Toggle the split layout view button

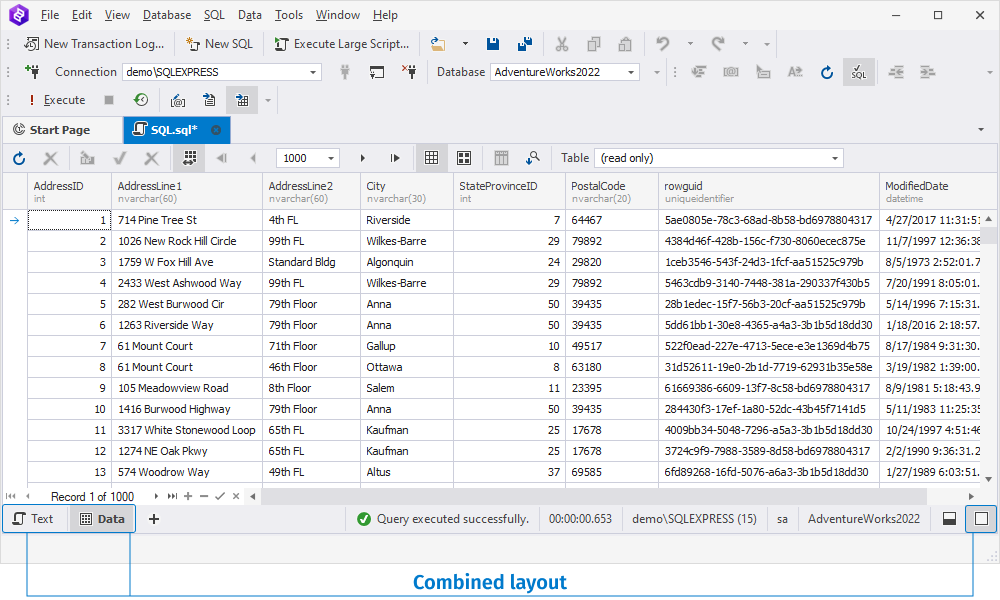[949, 519]
